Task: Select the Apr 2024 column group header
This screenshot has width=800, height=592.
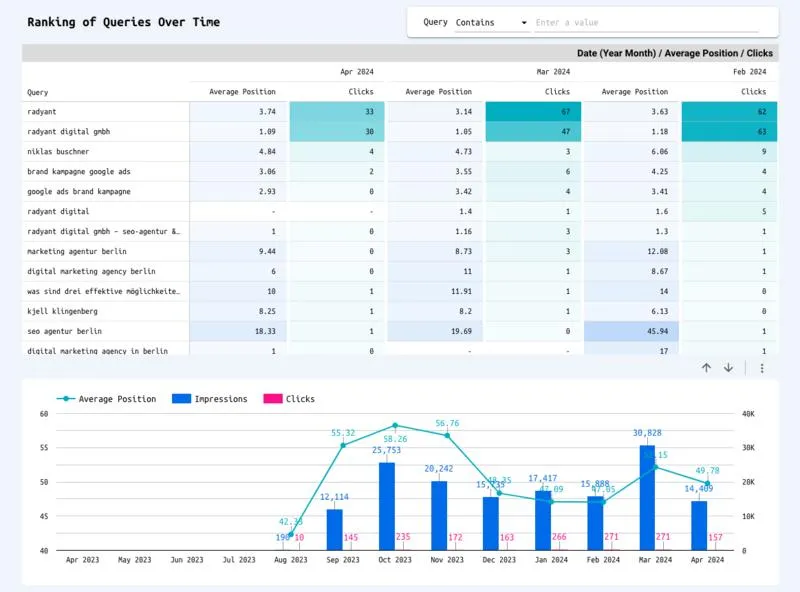Action: pos(357,72)
